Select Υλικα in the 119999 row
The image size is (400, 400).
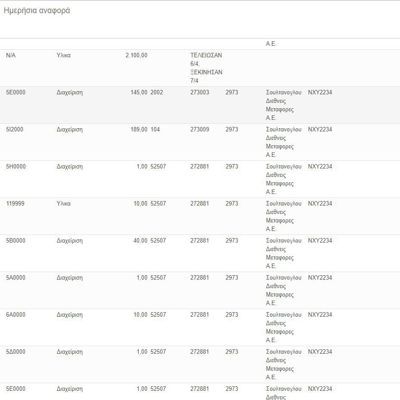tap(63, 203)
